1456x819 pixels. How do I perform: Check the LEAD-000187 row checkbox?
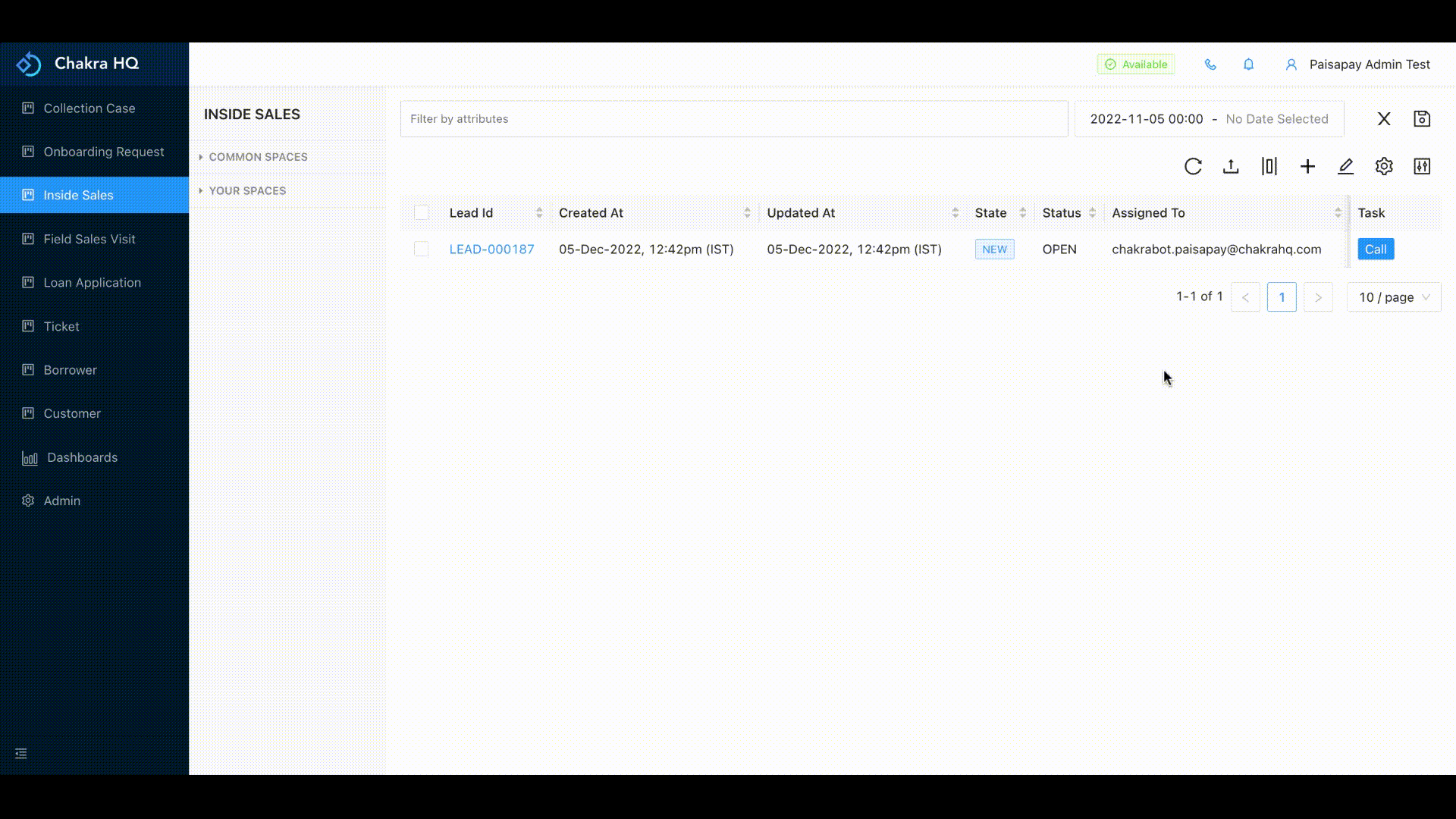422,249
